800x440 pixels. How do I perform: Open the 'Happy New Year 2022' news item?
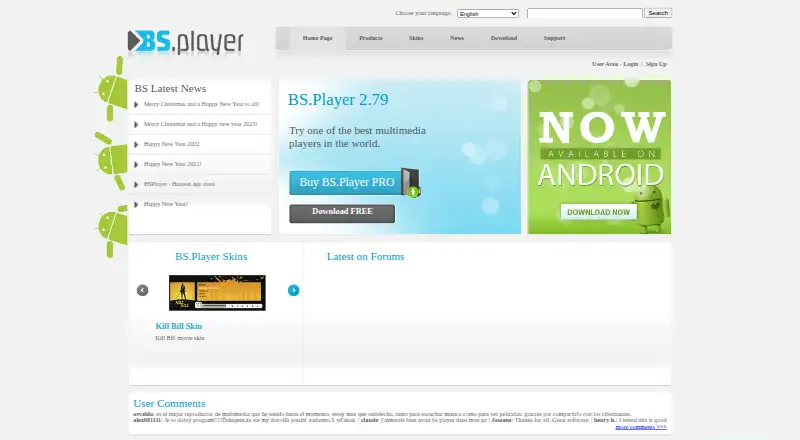(x=171, y=144)
